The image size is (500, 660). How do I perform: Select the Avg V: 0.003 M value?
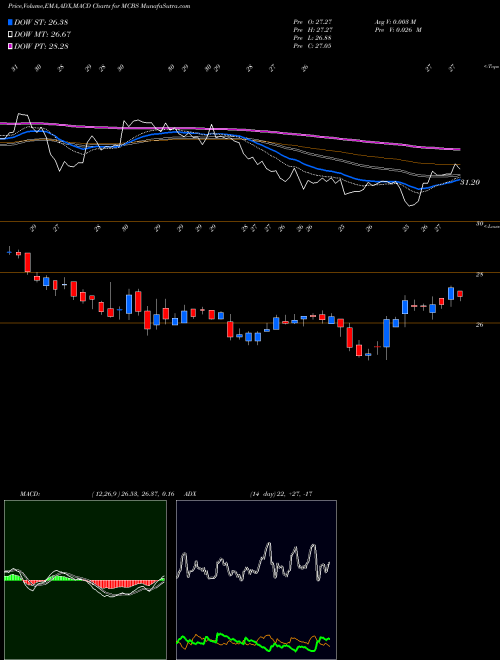coord(396,21)
